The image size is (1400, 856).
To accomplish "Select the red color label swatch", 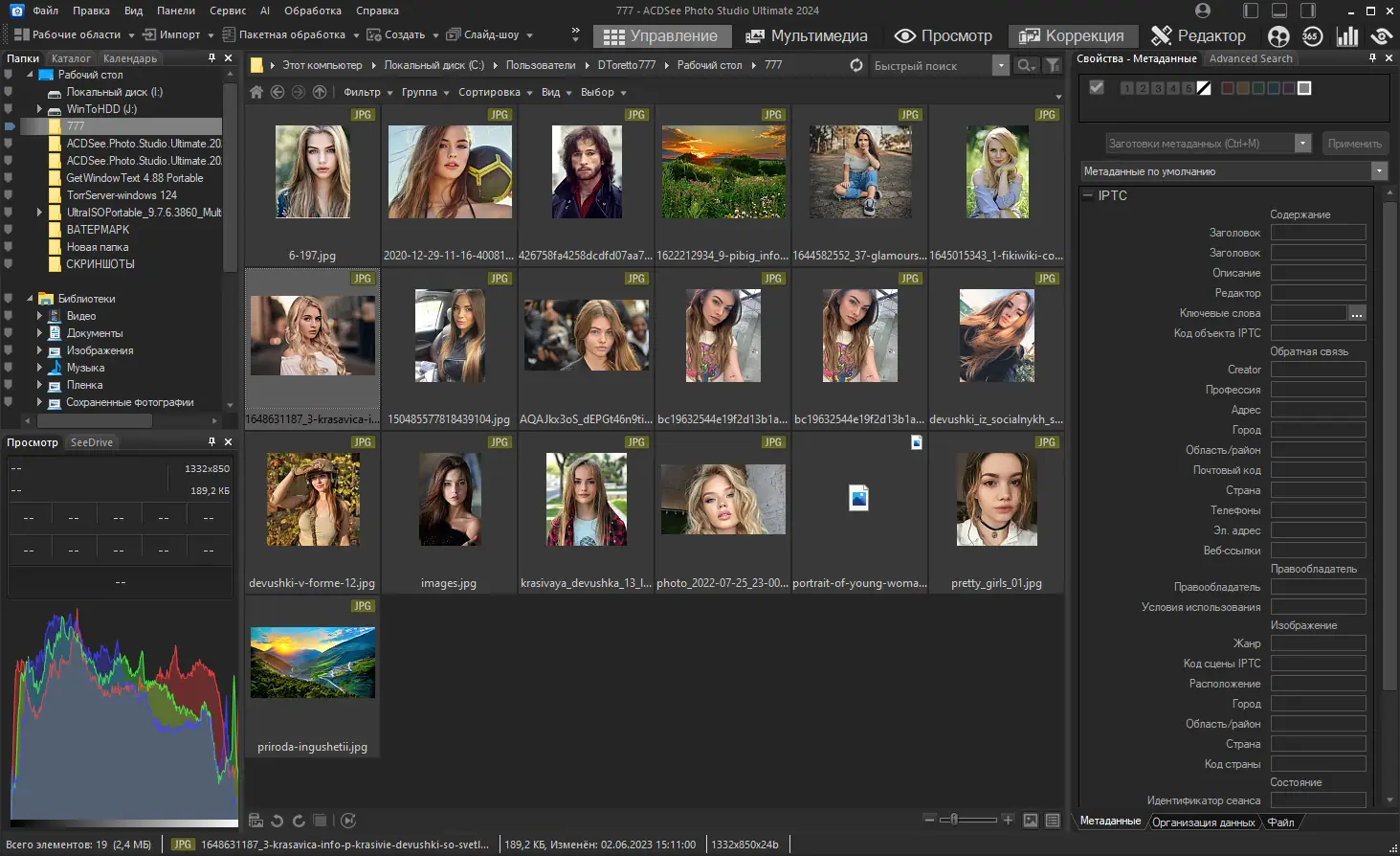I will tap(1228, 88).
